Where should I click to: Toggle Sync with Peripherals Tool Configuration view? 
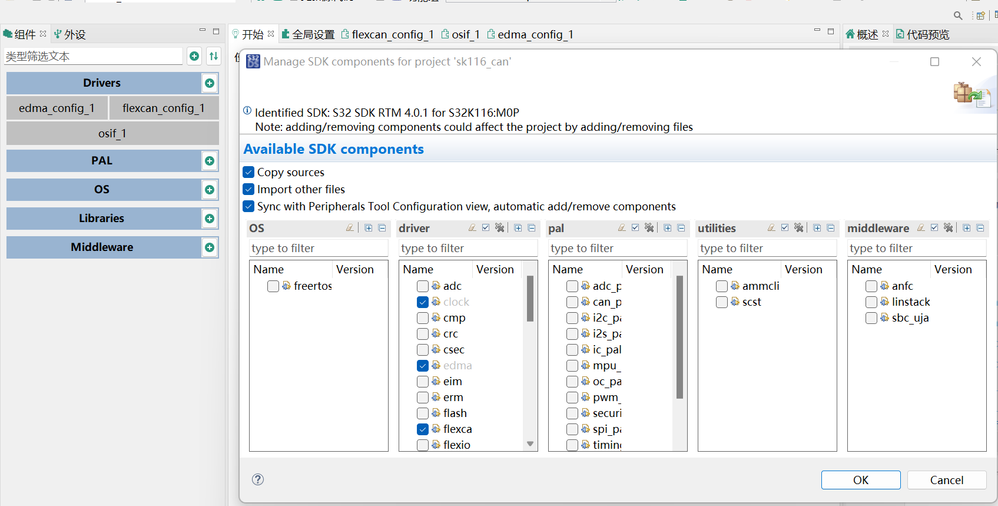point(249,206)
